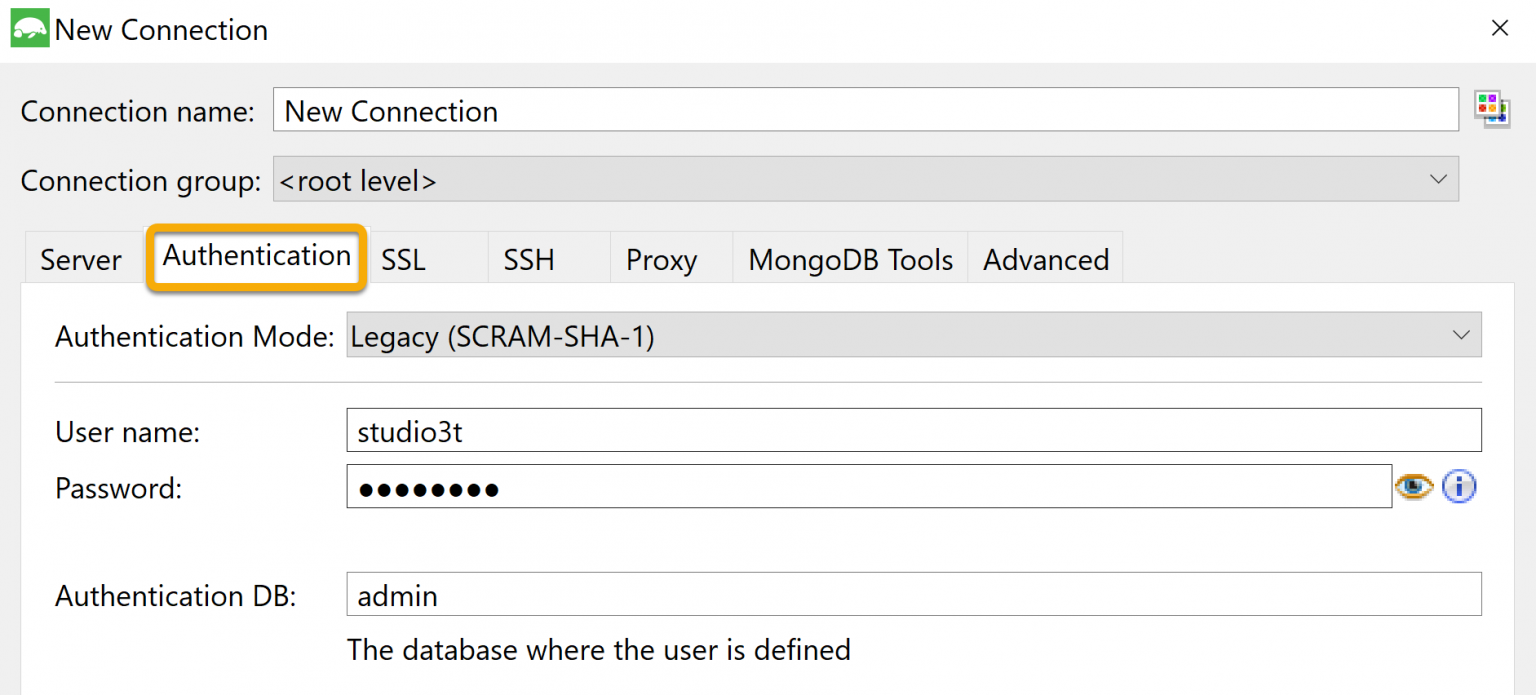Click the Connection name field
This screenshot has height=695, width=1536.
pos(700,110)
